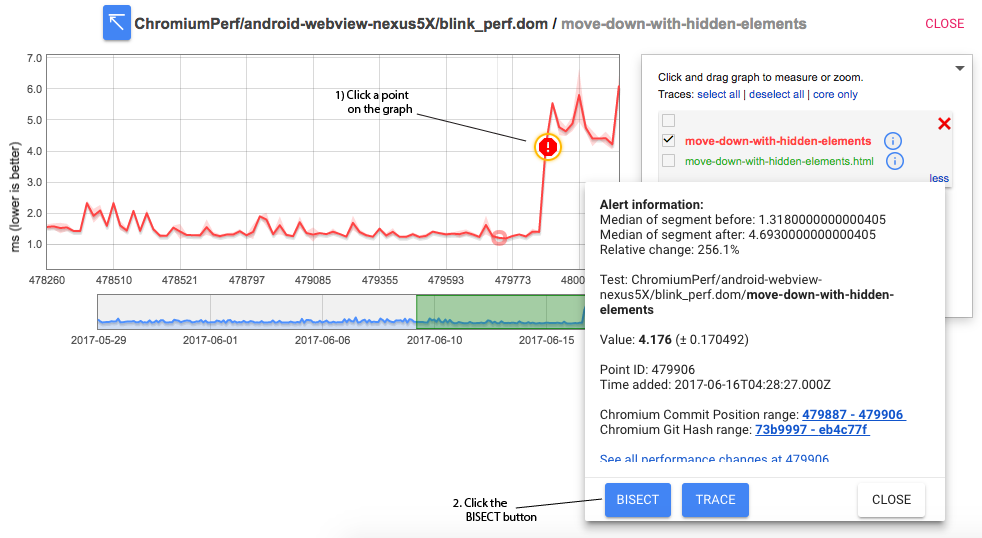
Task: Uncheck the move-down-with-hidden-elements trace checkbox
Action: pos(668,141)
